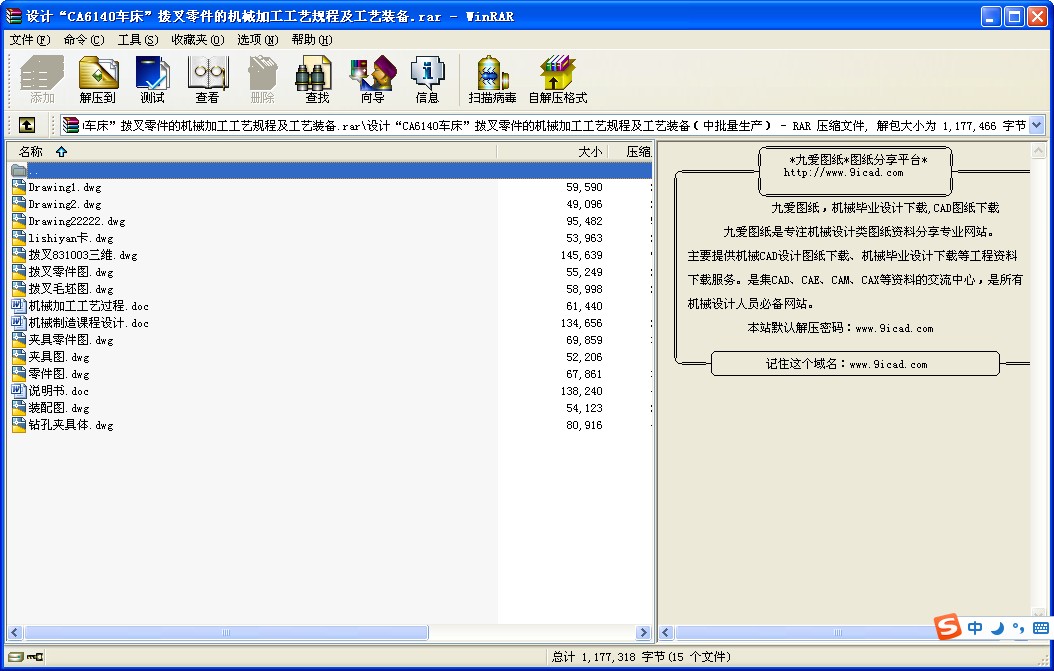Select the file 拨叉831003三维.dwg
The image size is (1054, 671).
pos(82,255)
